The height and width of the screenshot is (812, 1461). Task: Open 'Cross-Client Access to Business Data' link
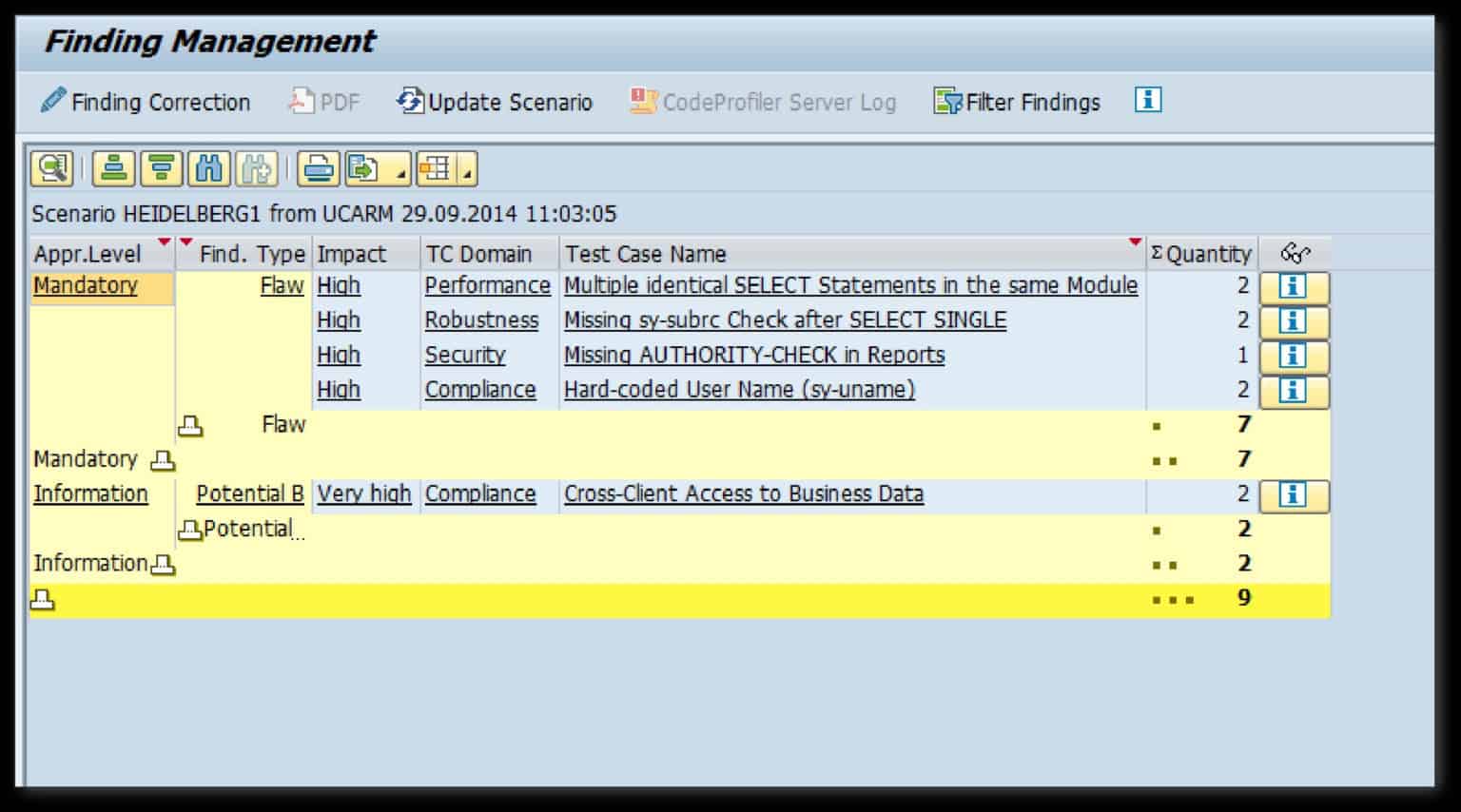tap(744, 493)
